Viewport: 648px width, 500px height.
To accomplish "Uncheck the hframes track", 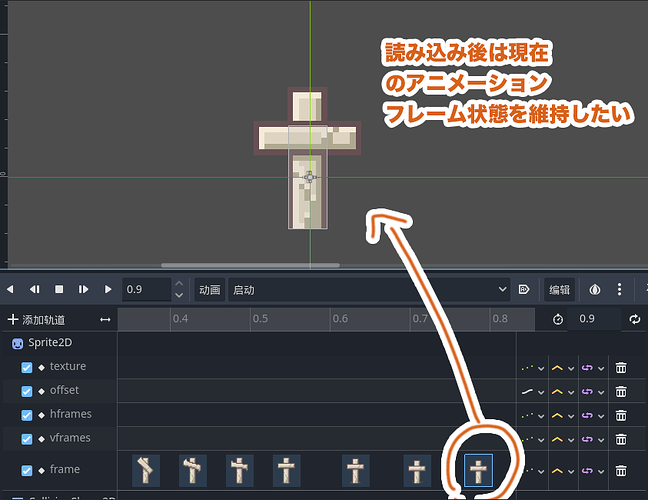I will (x=27, y=414).
